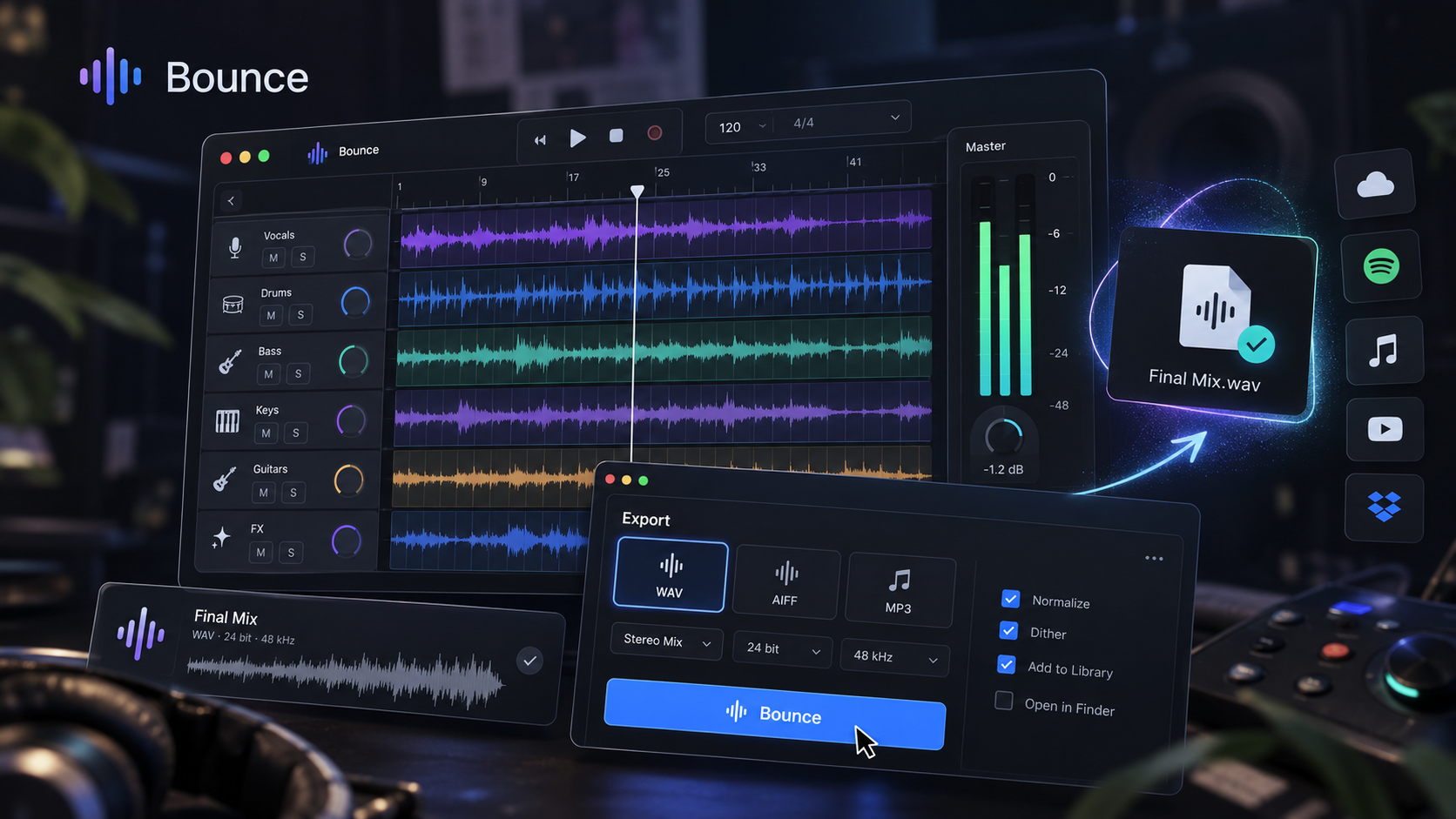1456x819 pixels.
Task: Click the Guitars track orange pan knob
Action: [x=348, y=480]
